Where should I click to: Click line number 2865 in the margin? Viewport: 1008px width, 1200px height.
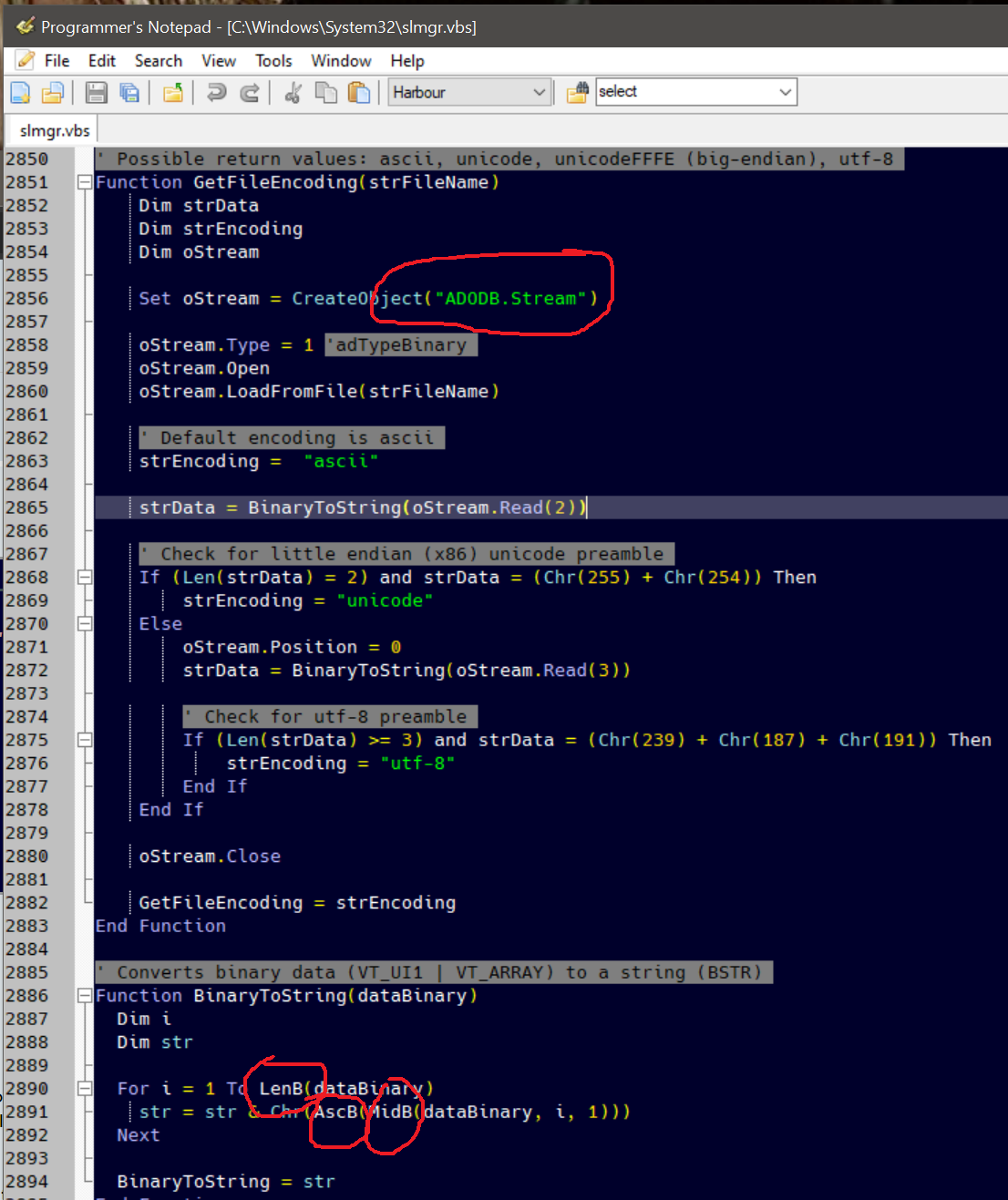(x=26, y=508)
